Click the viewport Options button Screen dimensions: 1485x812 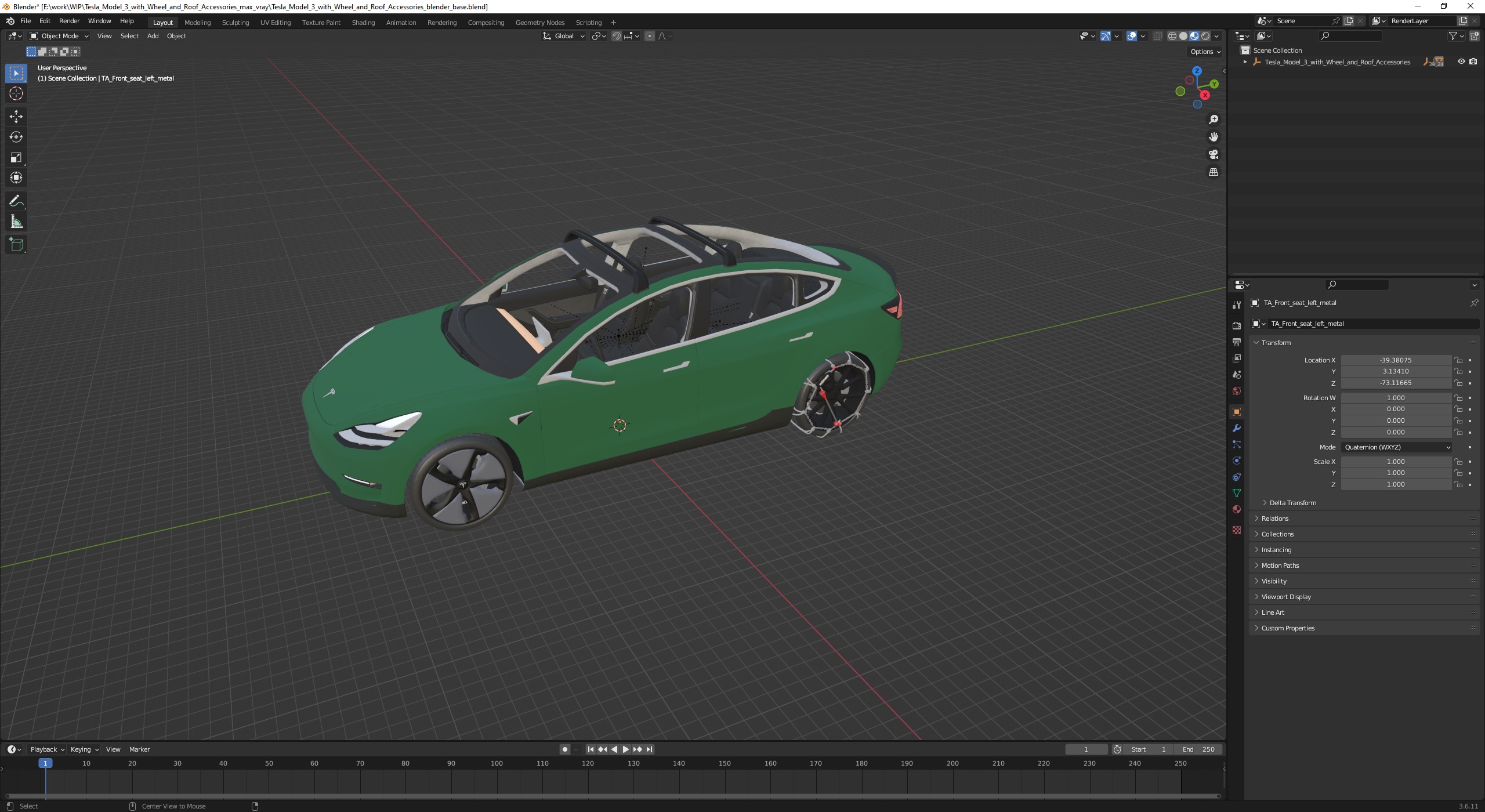(x=1205, y=52)
